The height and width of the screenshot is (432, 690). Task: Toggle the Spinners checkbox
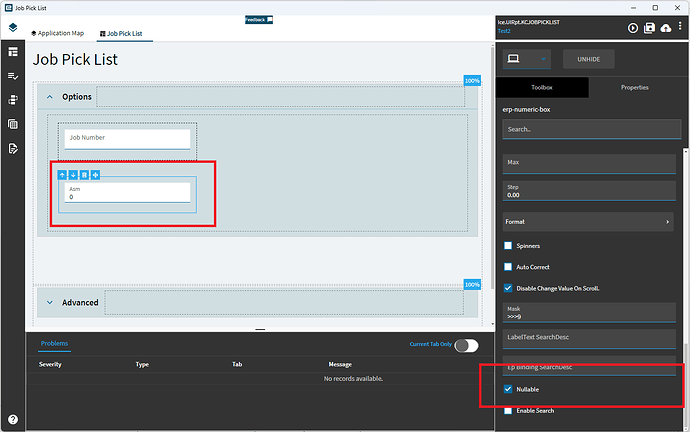[x=508, y=245]
